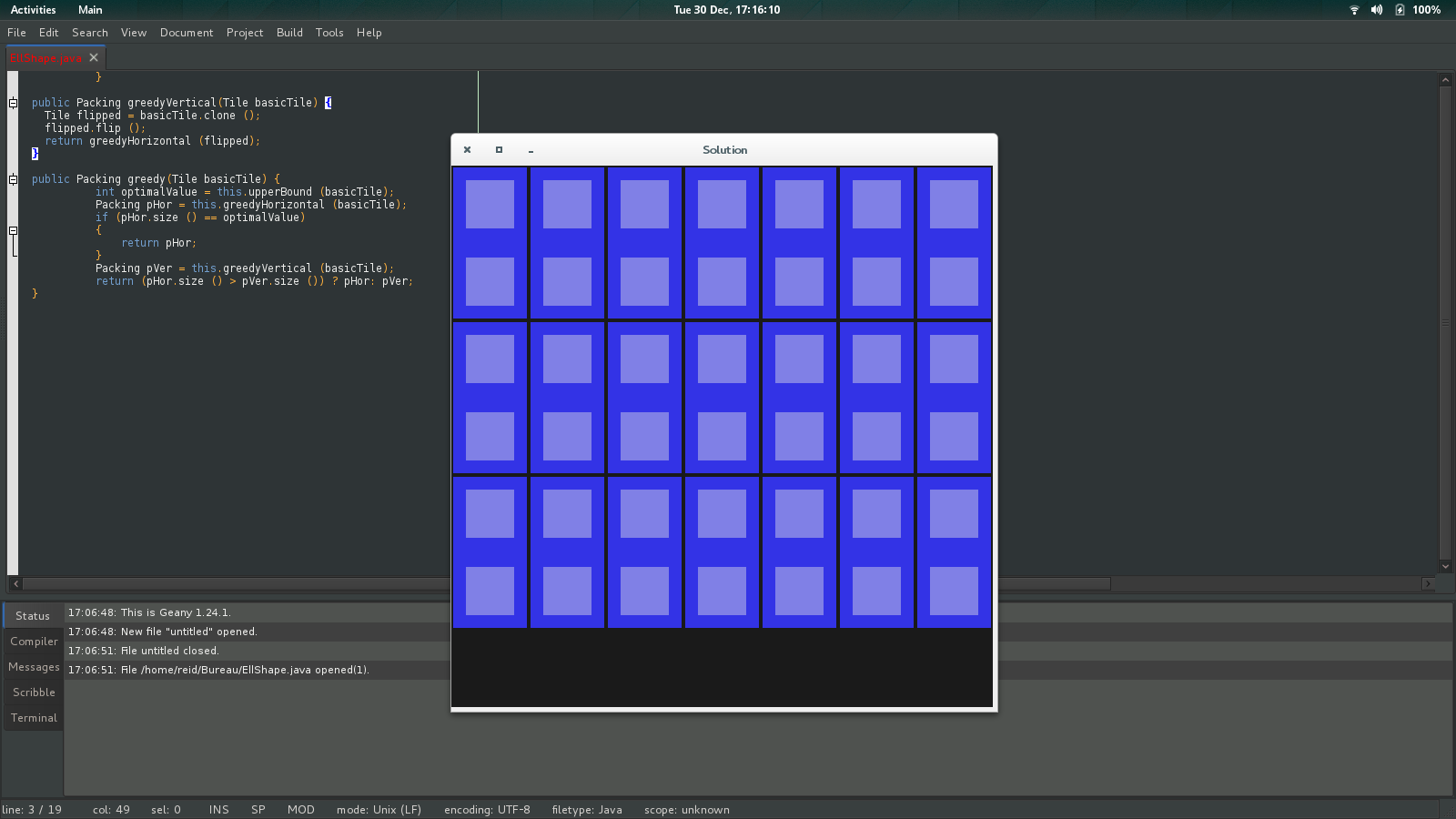Screen dimensions: 1456x819
Task: Click status line about EllShape.java opened
Action: [x=218, y=670]
